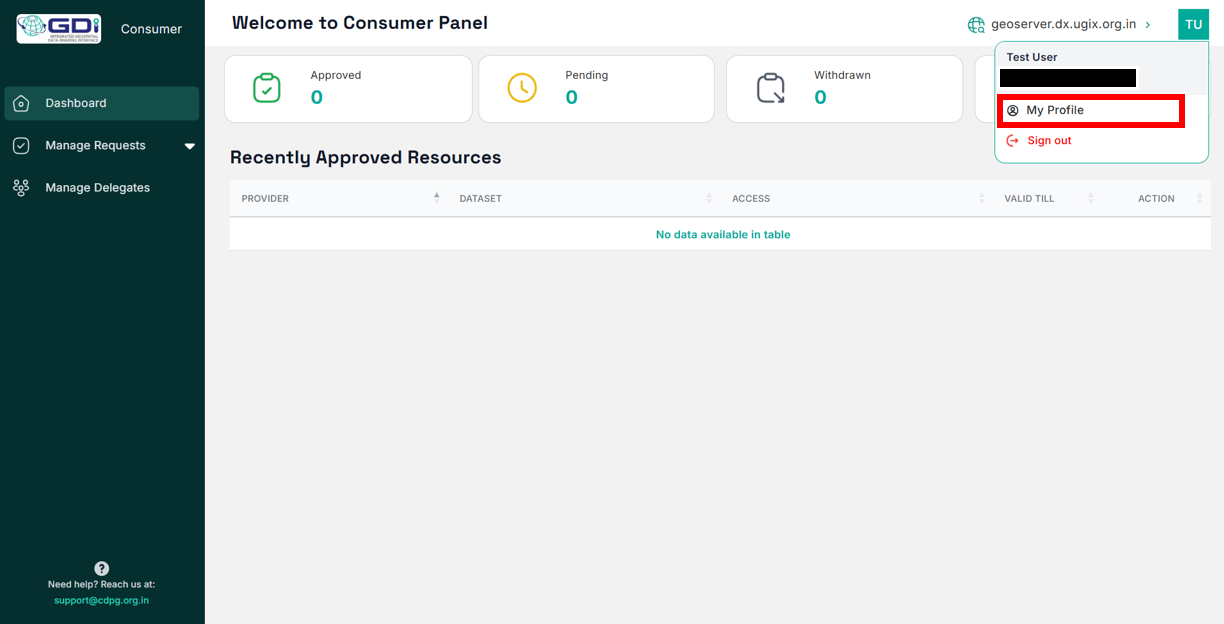
Task: Click the green Approved checkmark icon
Action: click(x=266, y=88)
